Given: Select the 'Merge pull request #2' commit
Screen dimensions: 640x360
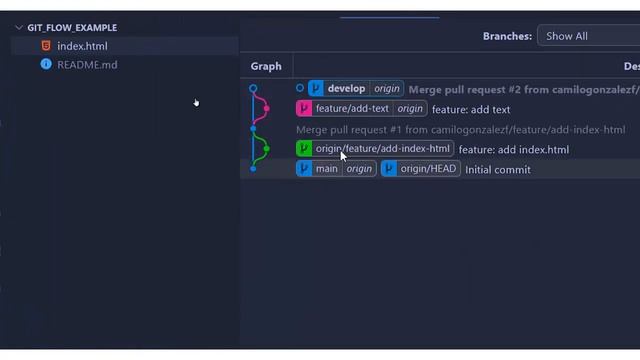Looking at the screenshot, I should tap(524, 89).
